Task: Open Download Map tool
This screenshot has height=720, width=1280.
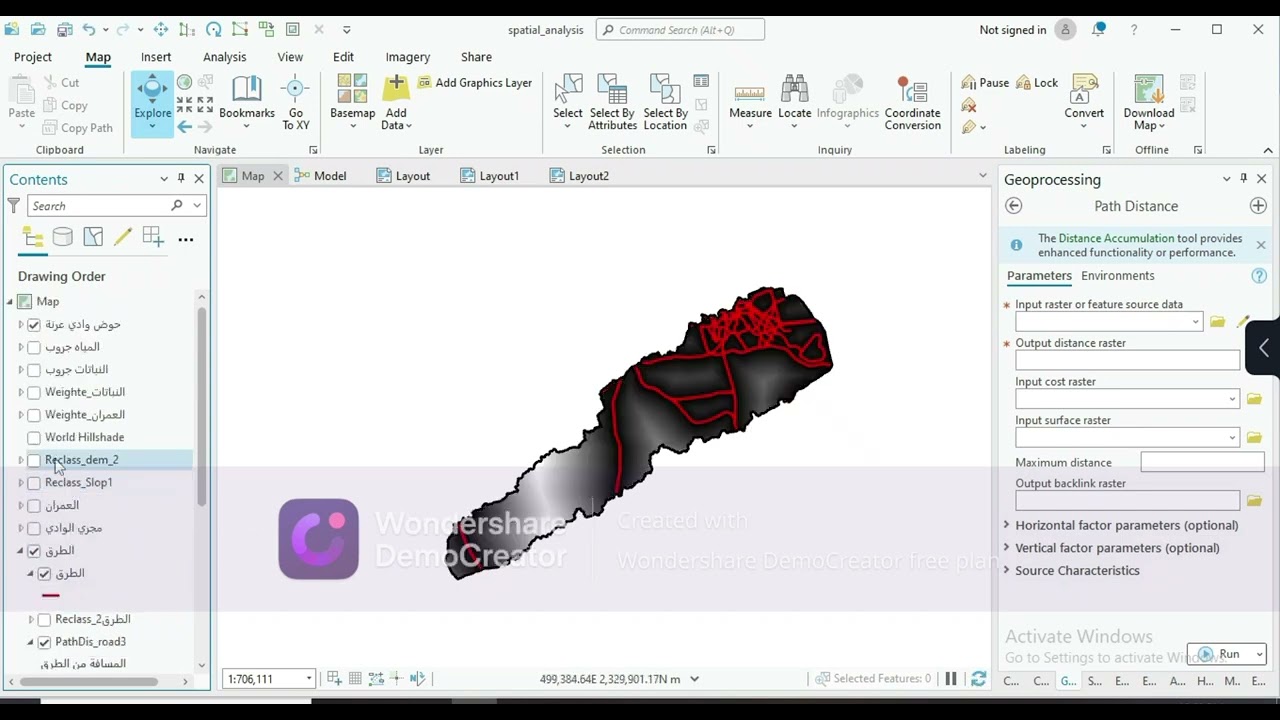Action: coord(1149,102)
